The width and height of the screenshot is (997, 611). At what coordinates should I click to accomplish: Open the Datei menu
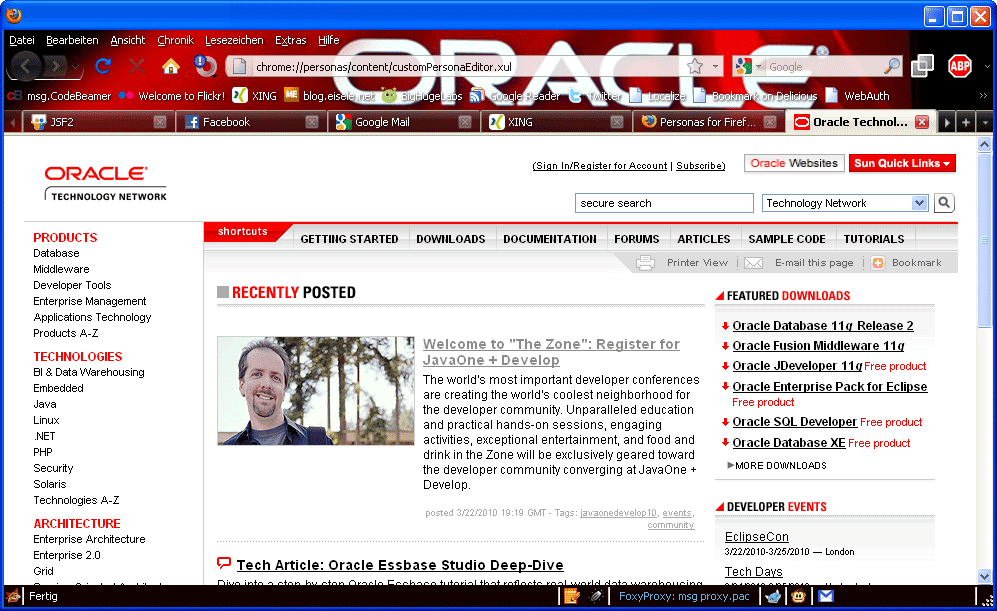click(22, 40)
